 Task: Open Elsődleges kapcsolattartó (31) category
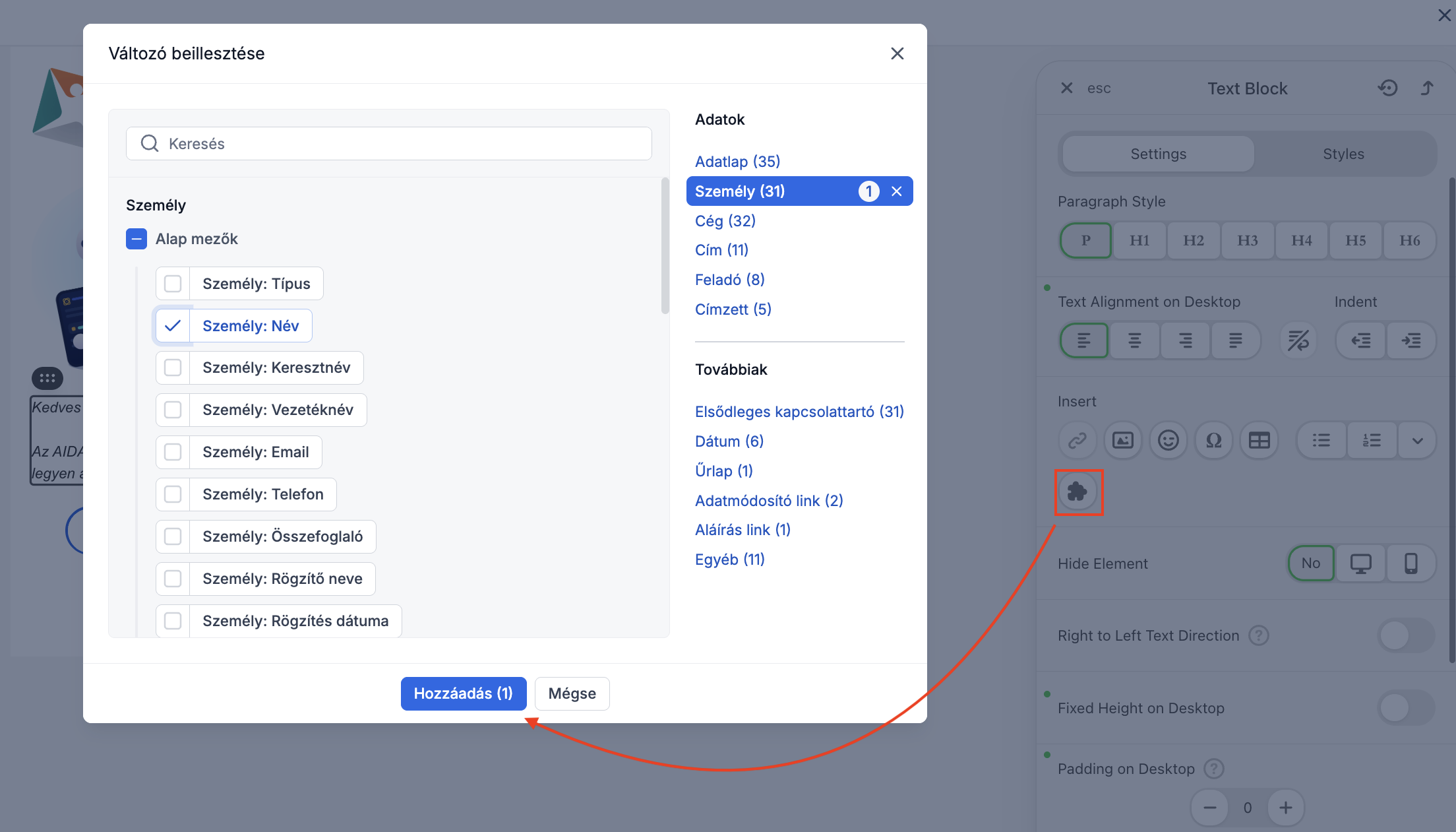point(799,412)
